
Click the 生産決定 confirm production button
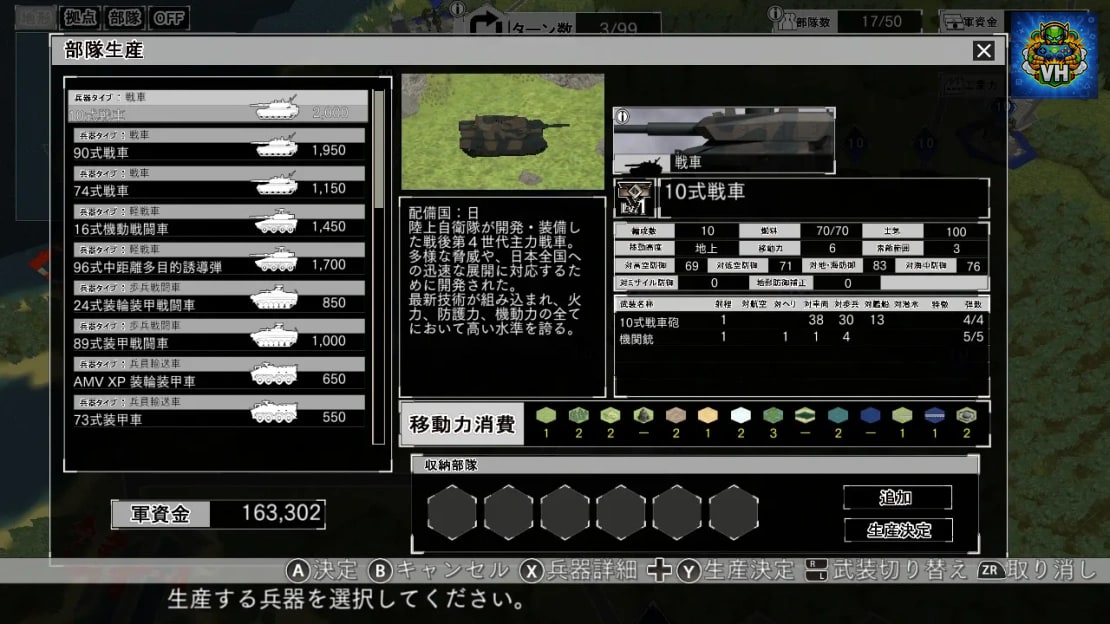pyautogui.click(x=898, y=530)
